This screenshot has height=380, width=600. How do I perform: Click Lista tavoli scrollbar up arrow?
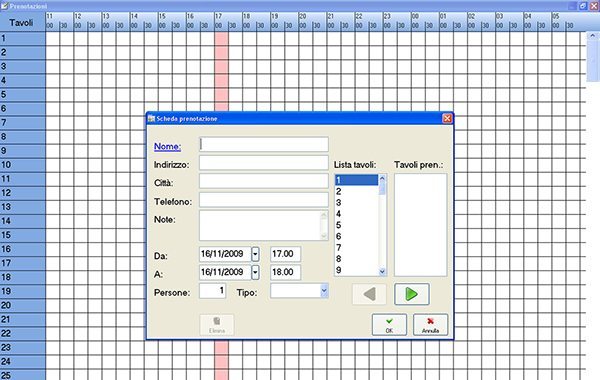(382, 178)
